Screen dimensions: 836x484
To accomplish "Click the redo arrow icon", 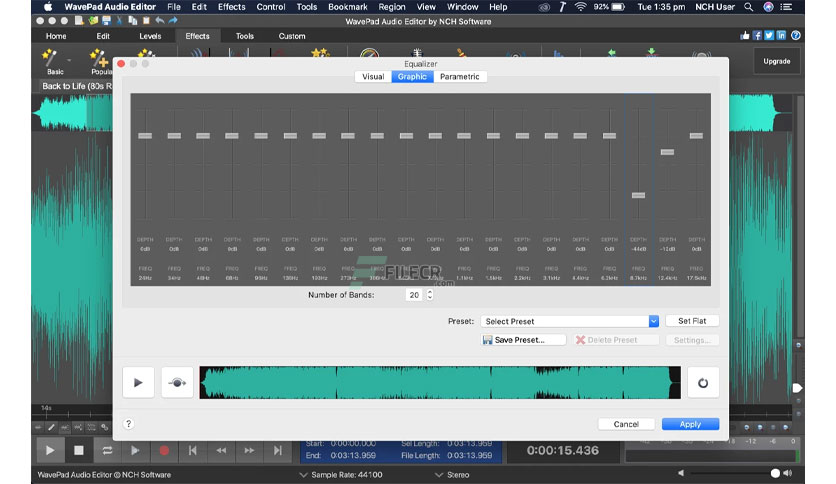I will click(x=173, y=21).
